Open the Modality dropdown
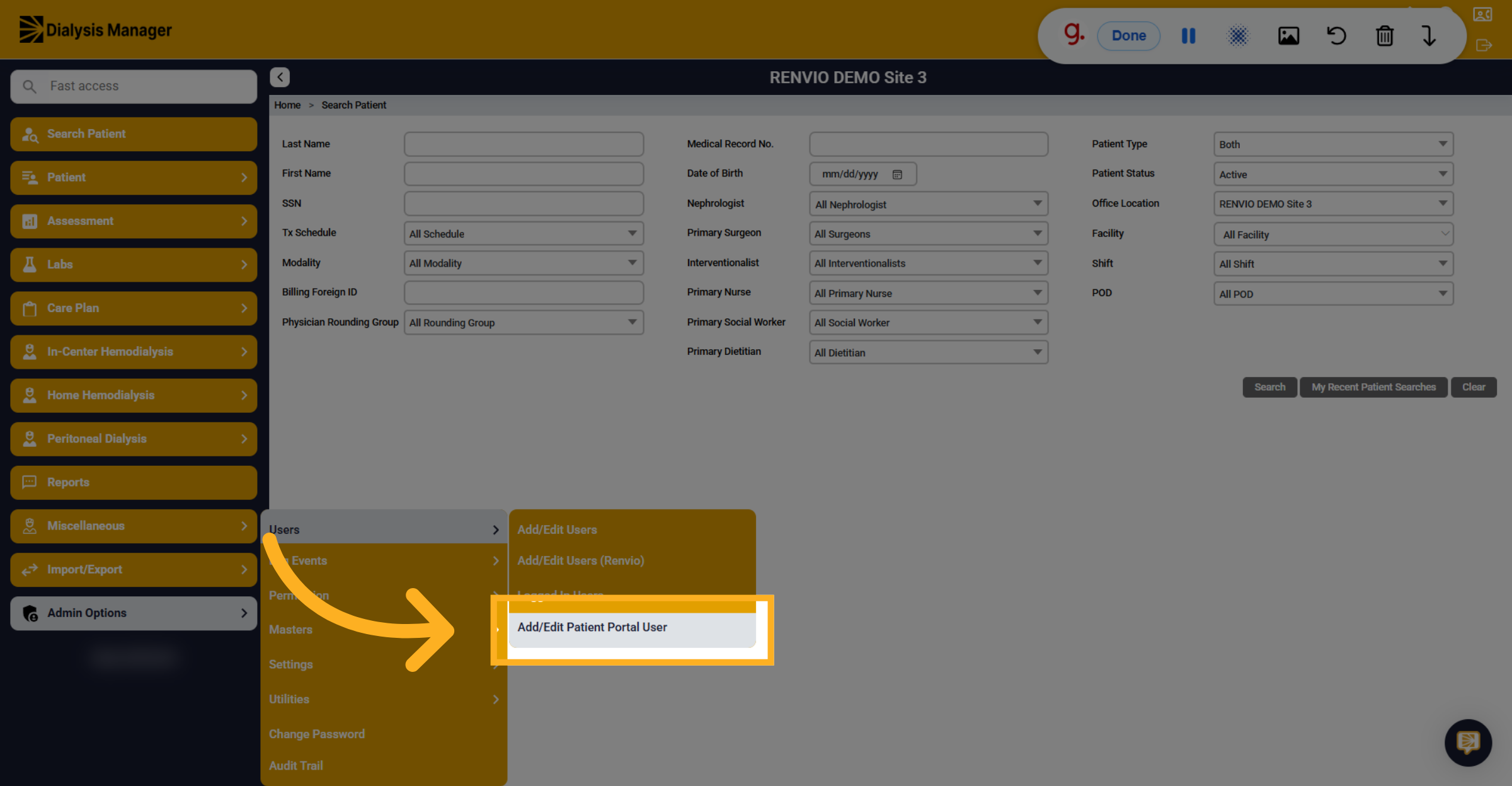1512x786 pixels. [x=524, y=263]
